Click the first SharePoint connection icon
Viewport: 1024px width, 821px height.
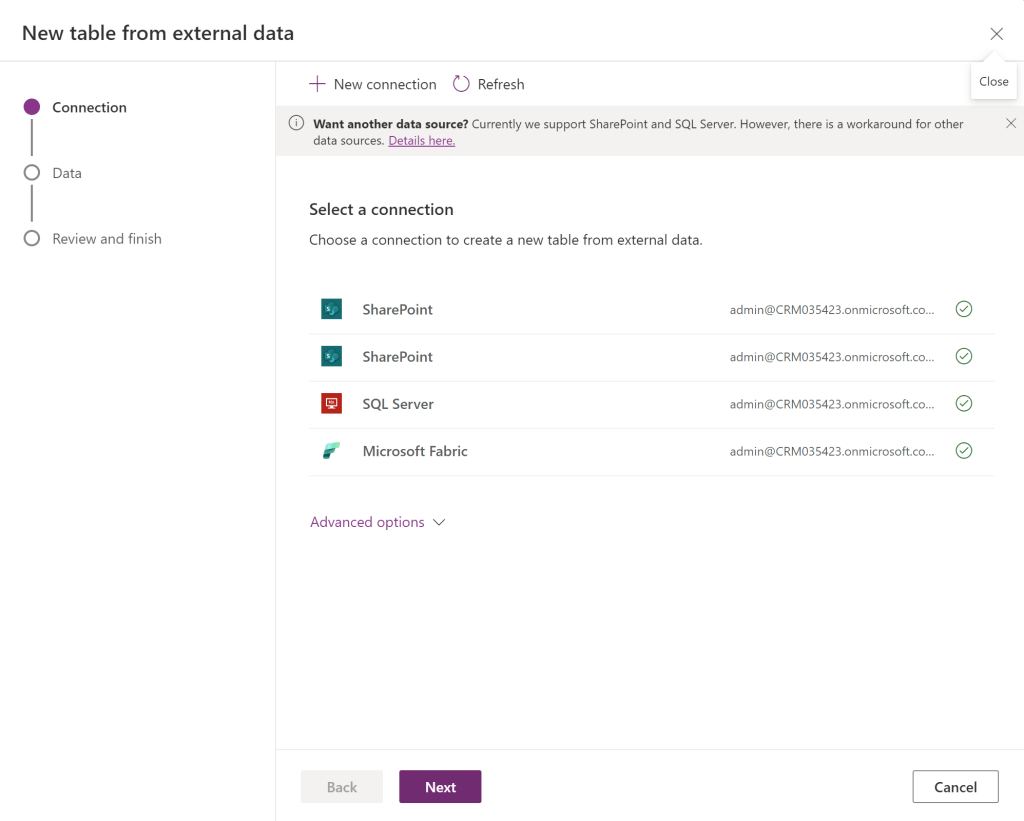click(x=331, y=310)
